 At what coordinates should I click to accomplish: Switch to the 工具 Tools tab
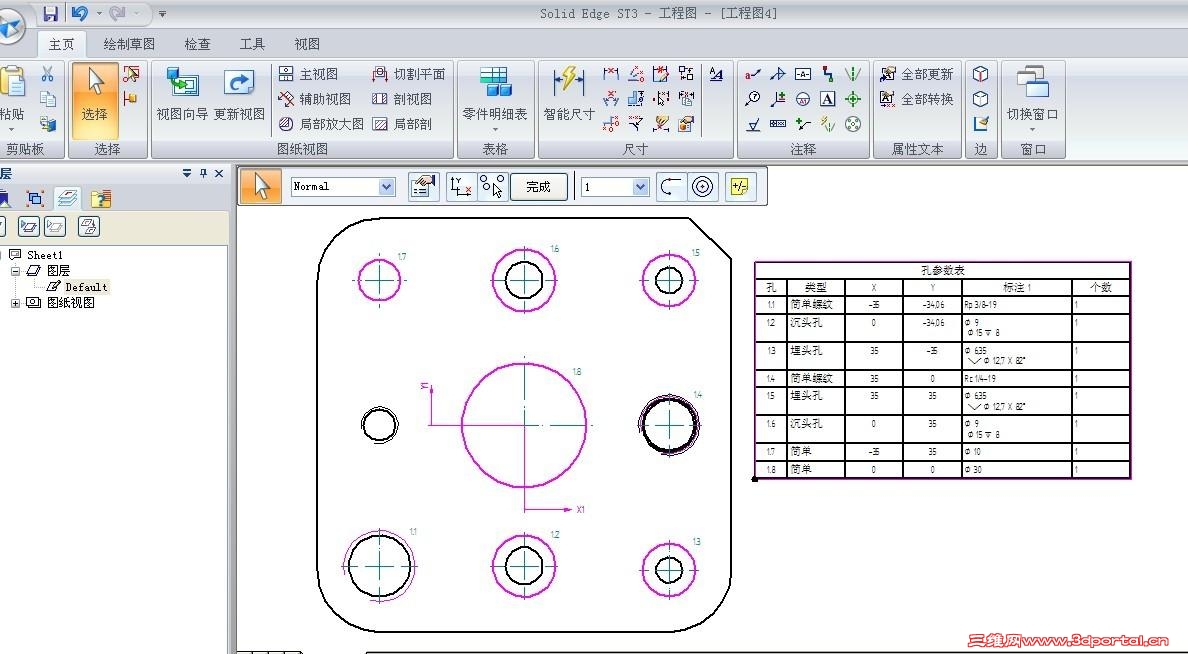252,44
